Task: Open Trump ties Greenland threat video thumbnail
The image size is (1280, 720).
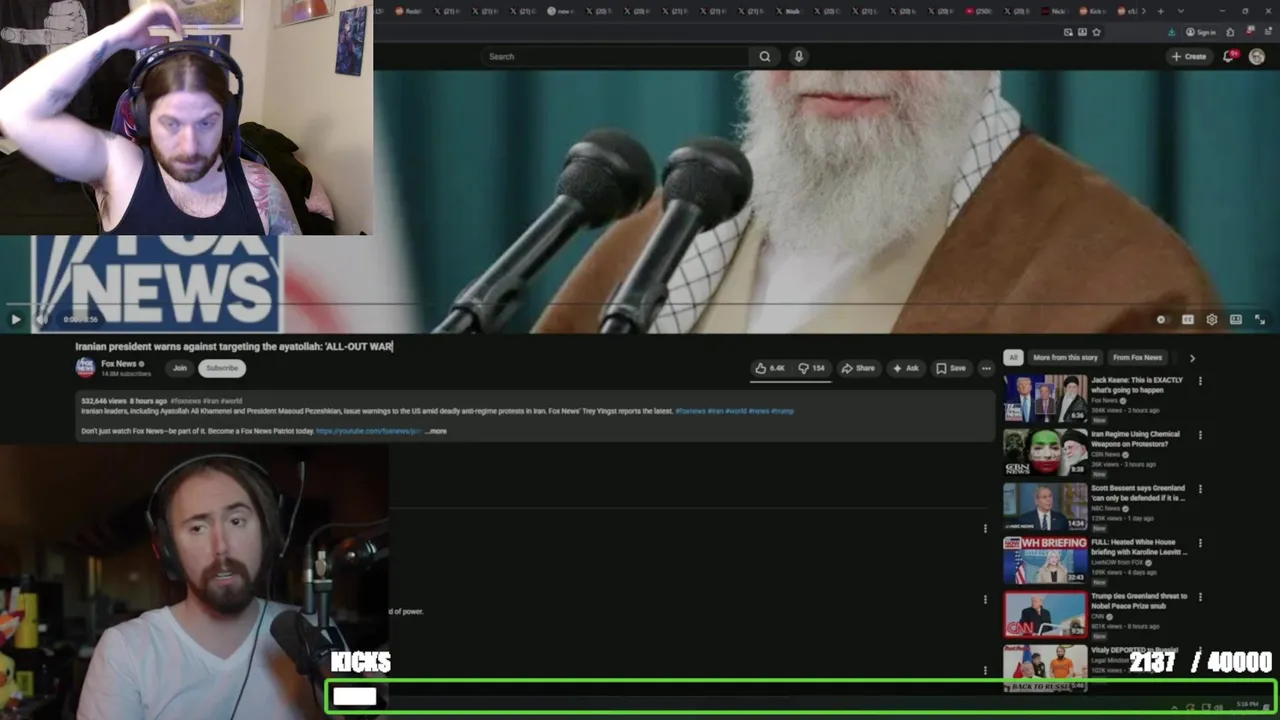Action: (x=1045, y=614)
